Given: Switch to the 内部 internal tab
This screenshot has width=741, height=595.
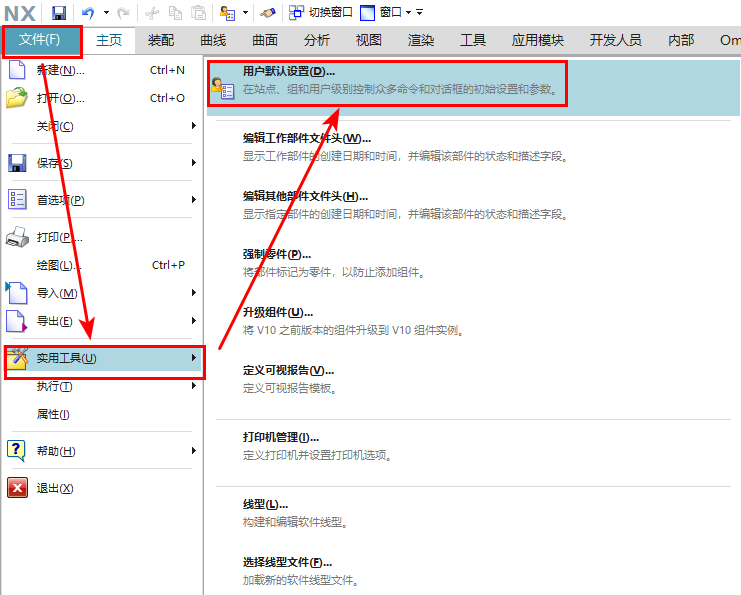Looking at the screenshot, I should (x=681, y=40).
